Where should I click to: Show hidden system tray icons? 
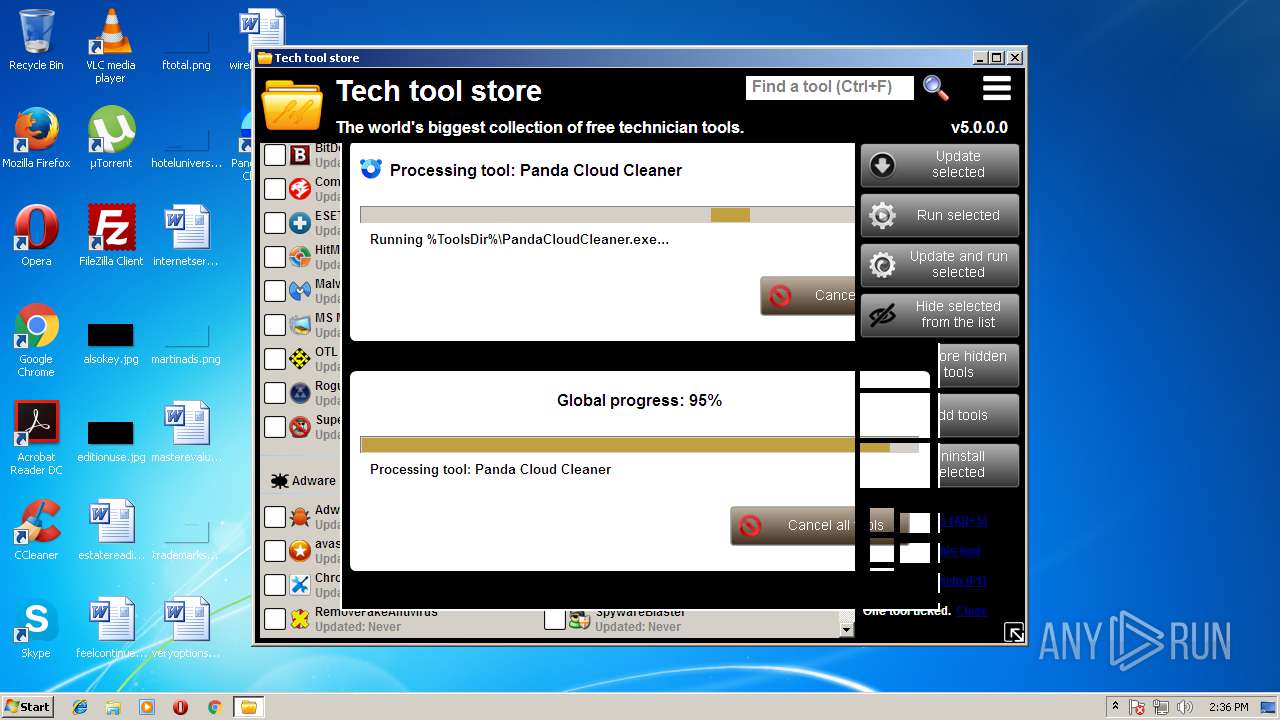coord(1116,707)
